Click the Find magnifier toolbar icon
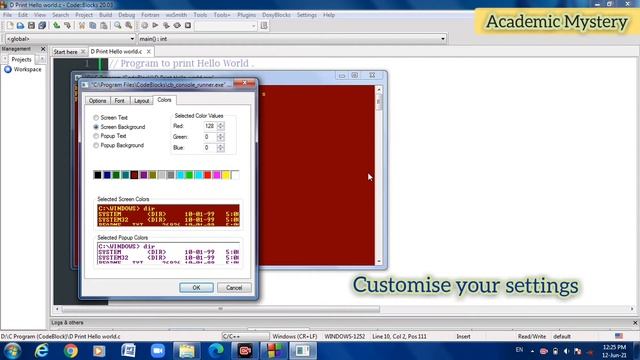Screen dimensions: 640x360 118,26
